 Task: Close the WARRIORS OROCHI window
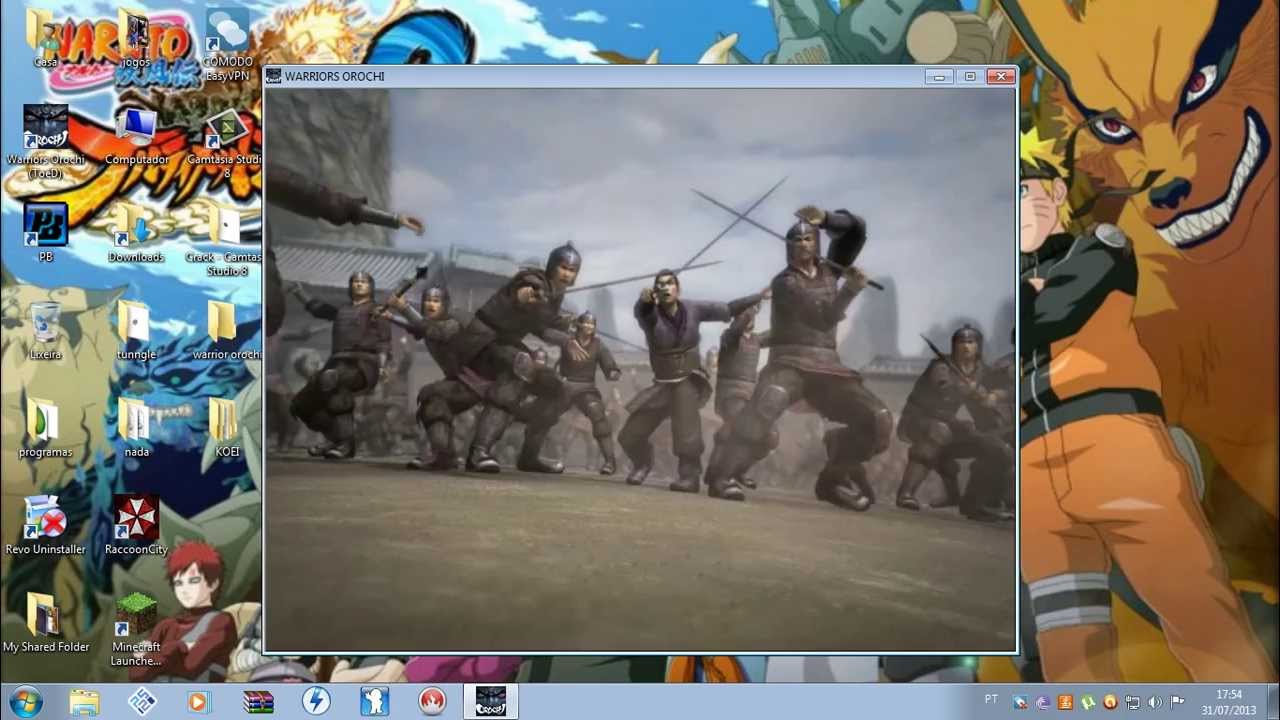pos(1001,76)
